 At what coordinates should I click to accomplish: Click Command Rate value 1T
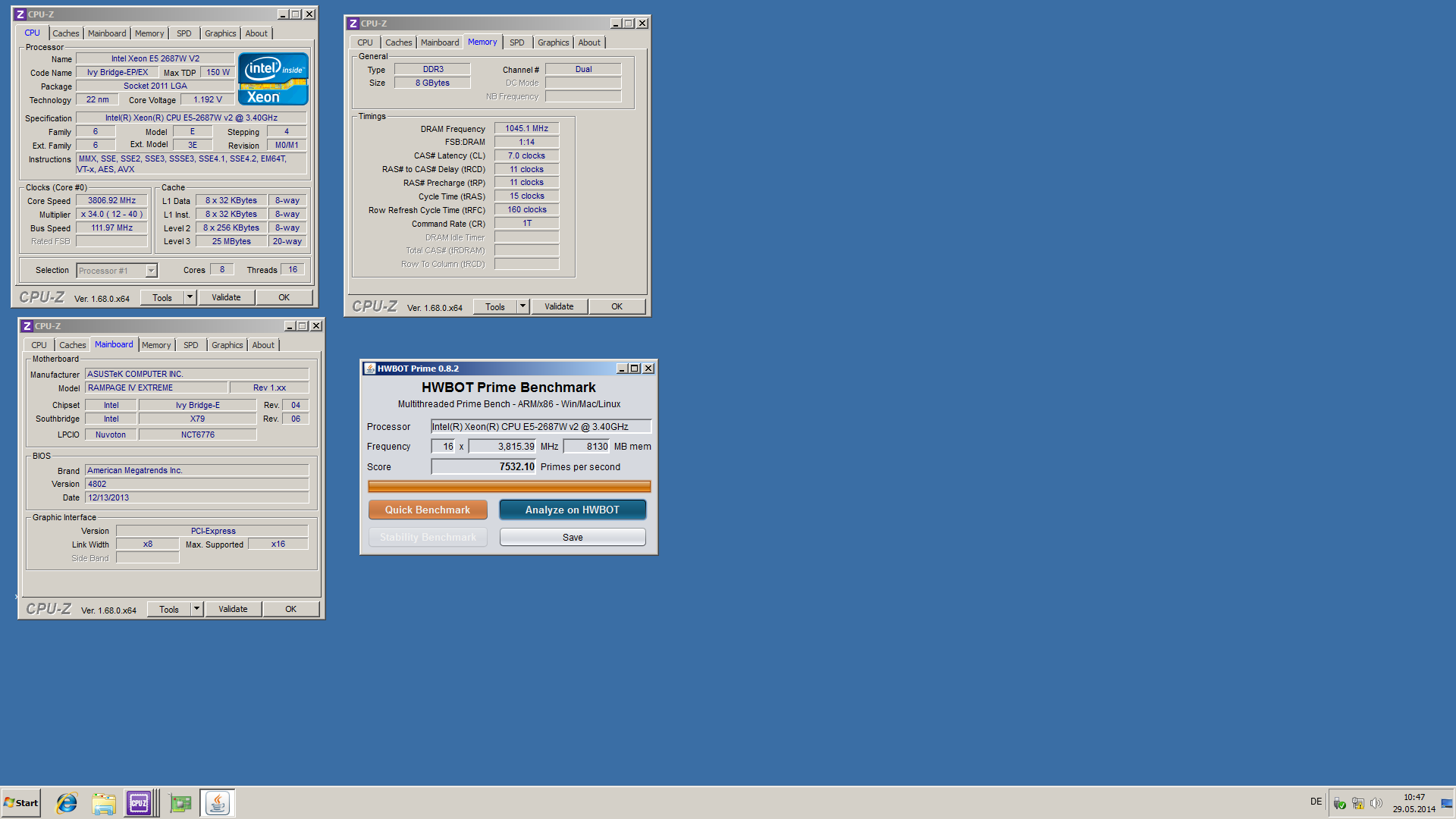526,224
